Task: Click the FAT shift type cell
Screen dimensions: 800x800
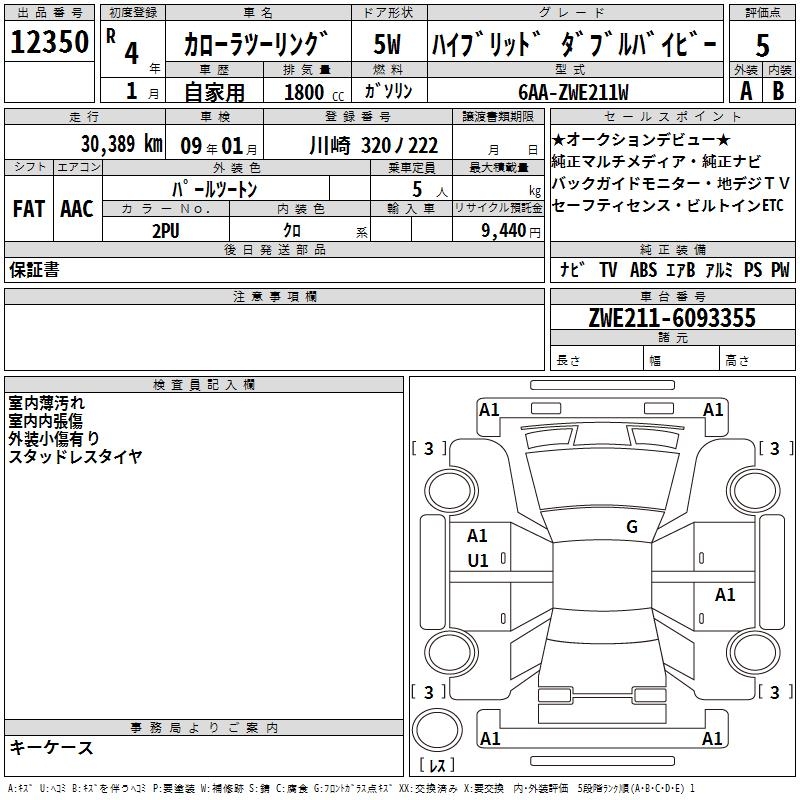Action: 29,208
